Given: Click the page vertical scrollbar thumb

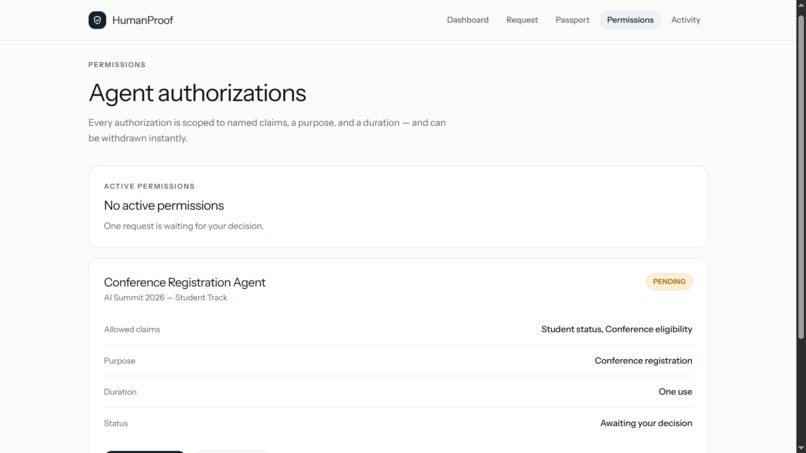Looking at the screenshot, I should (801, 177).
